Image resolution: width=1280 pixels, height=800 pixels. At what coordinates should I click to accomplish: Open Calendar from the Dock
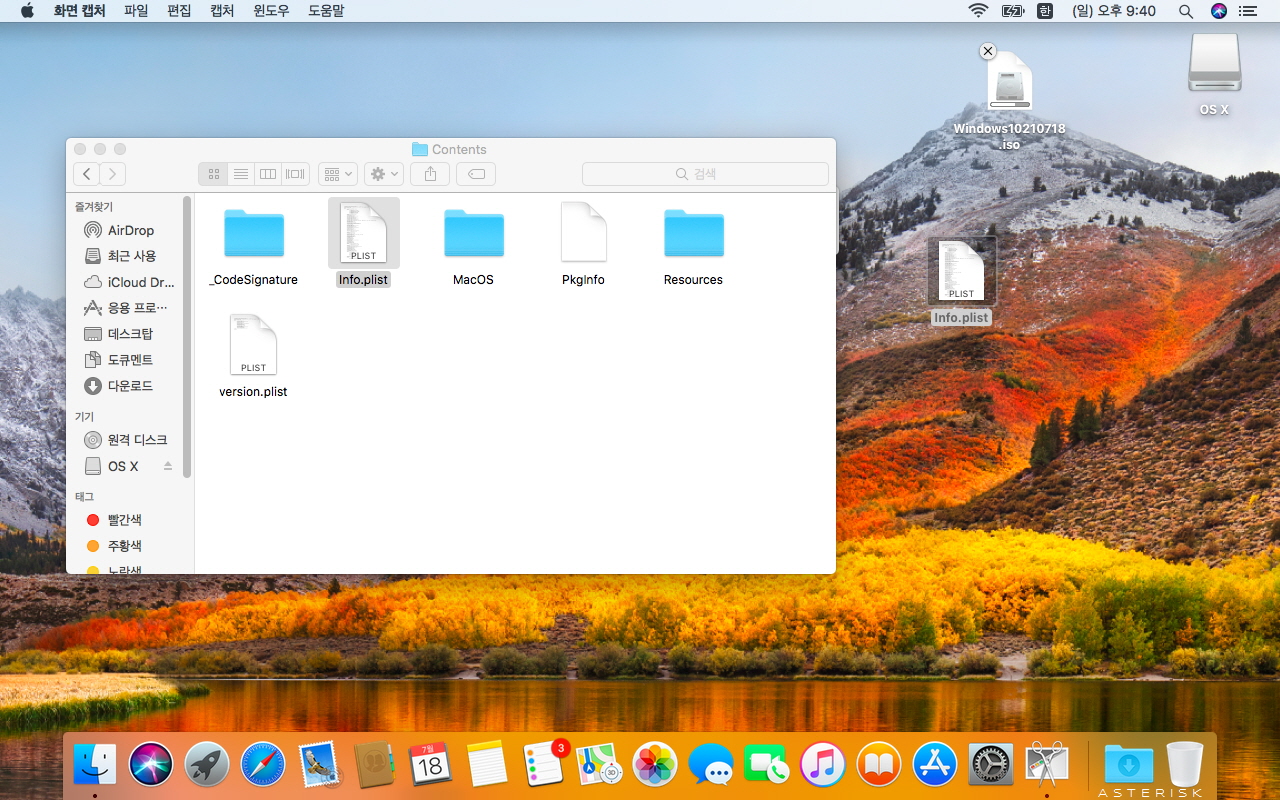[430, 765]
